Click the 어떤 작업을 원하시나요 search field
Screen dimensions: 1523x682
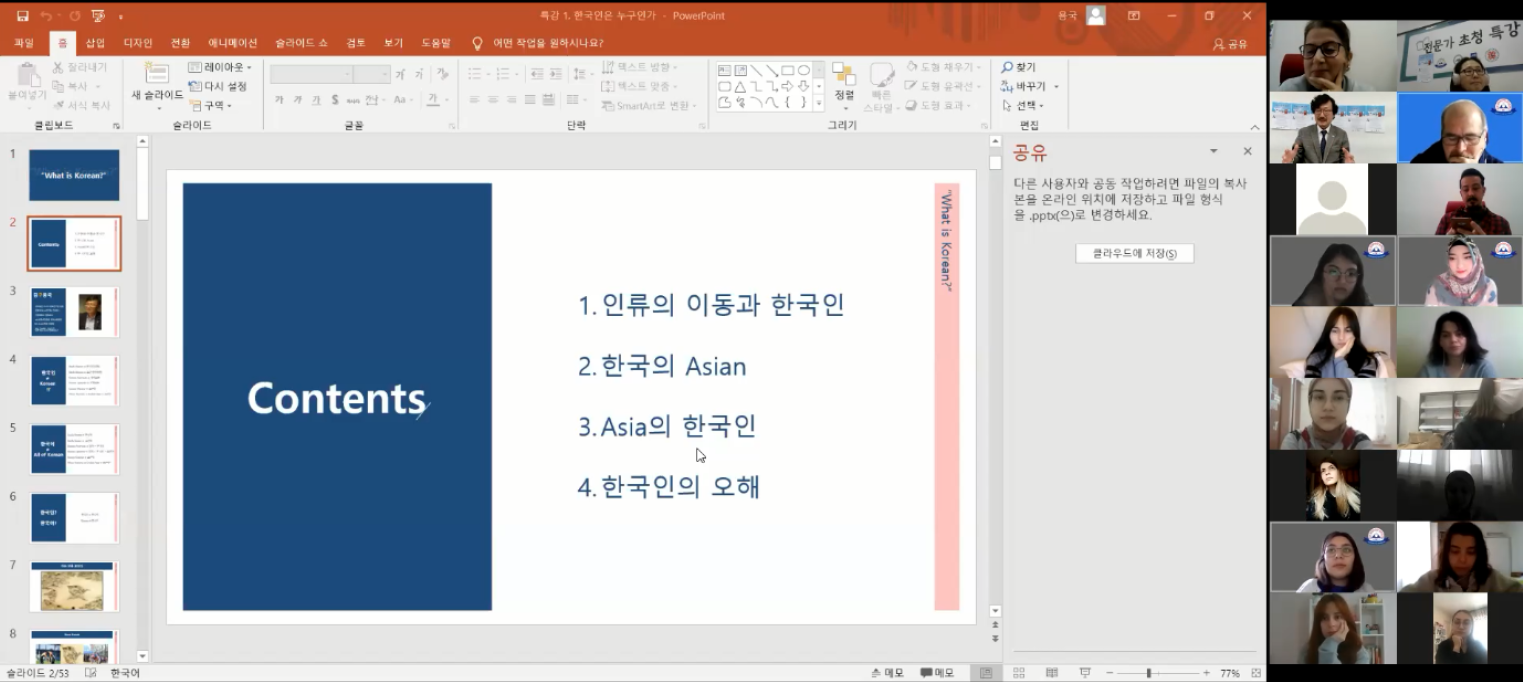pyautogui.click(x=548, y=43)
